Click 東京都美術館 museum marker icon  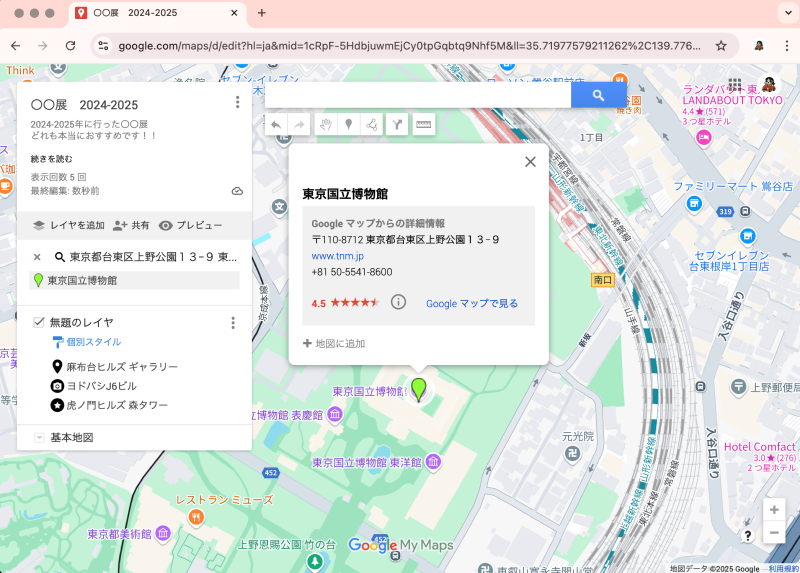pos(163,534)
